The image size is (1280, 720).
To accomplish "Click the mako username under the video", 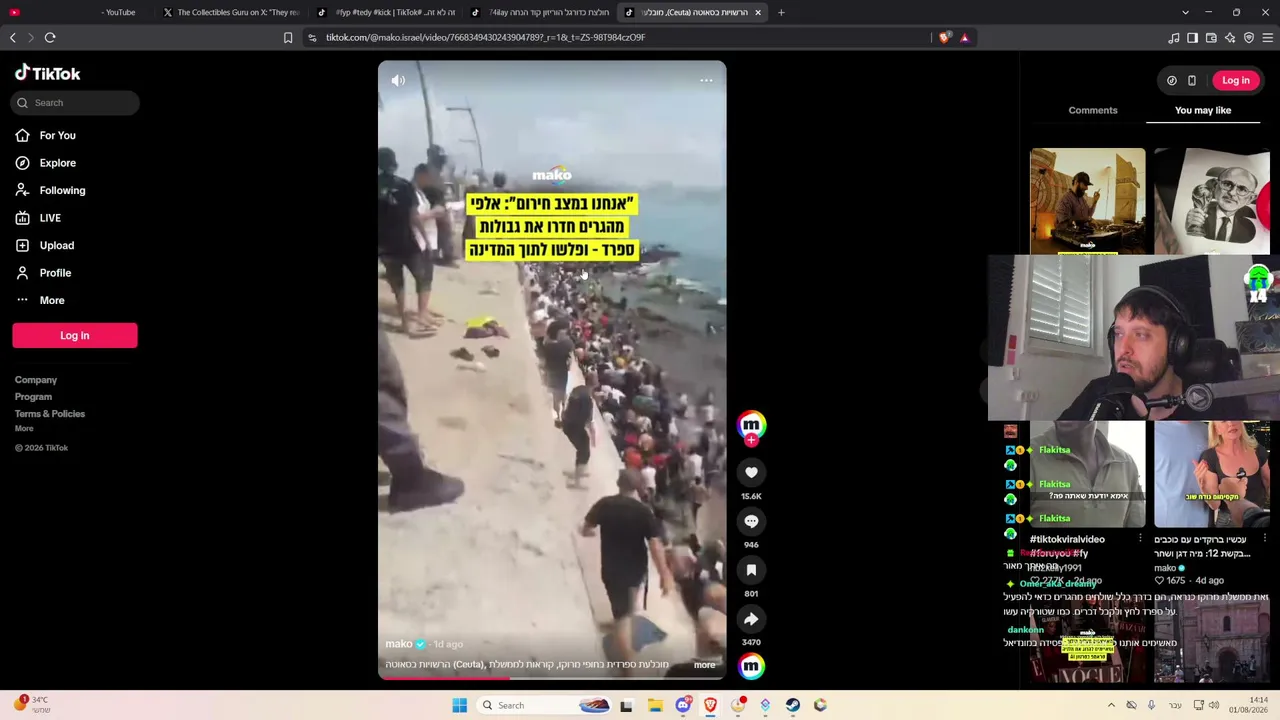I will click(x=399, y=644).
